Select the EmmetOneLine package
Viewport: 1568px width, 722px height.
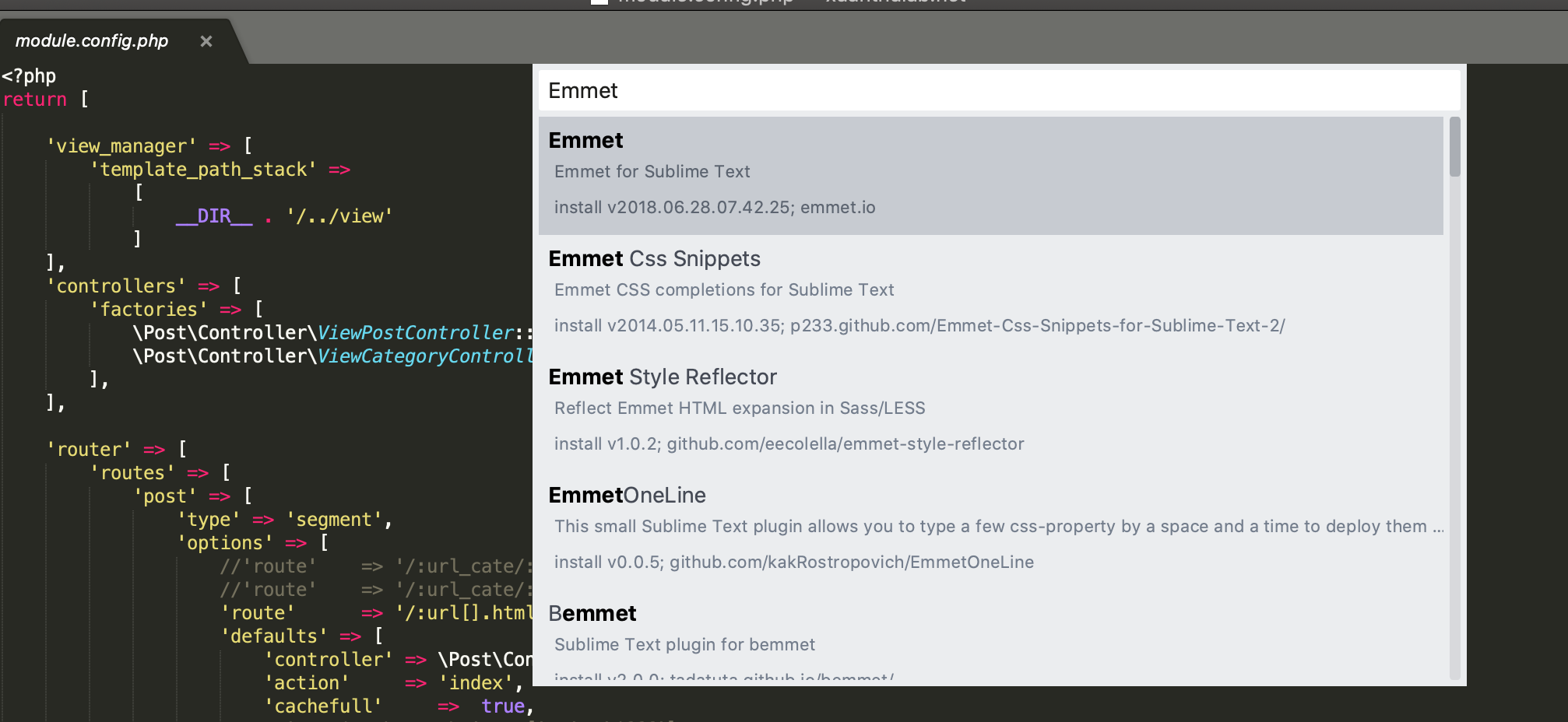(x=990, y=530)
